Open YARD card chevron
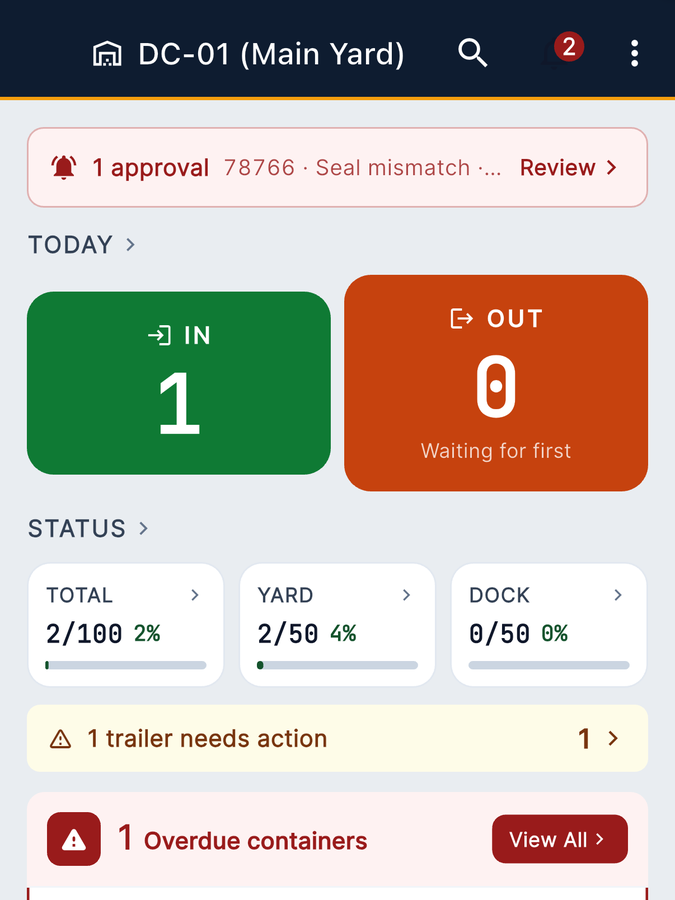Viewport: 675px width, 900px height. coord(406,595)
